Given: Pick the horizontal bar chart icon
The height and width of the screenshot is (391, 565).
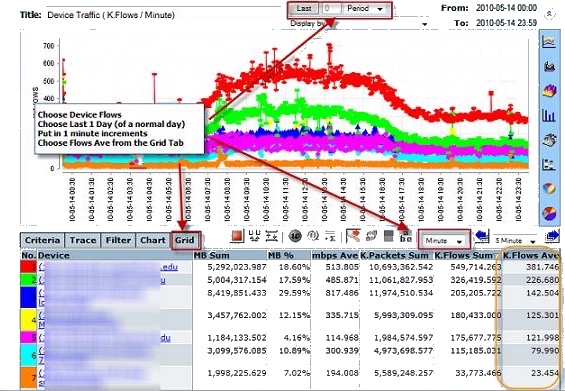Looking at the screenshot, I should pos(549,164).
